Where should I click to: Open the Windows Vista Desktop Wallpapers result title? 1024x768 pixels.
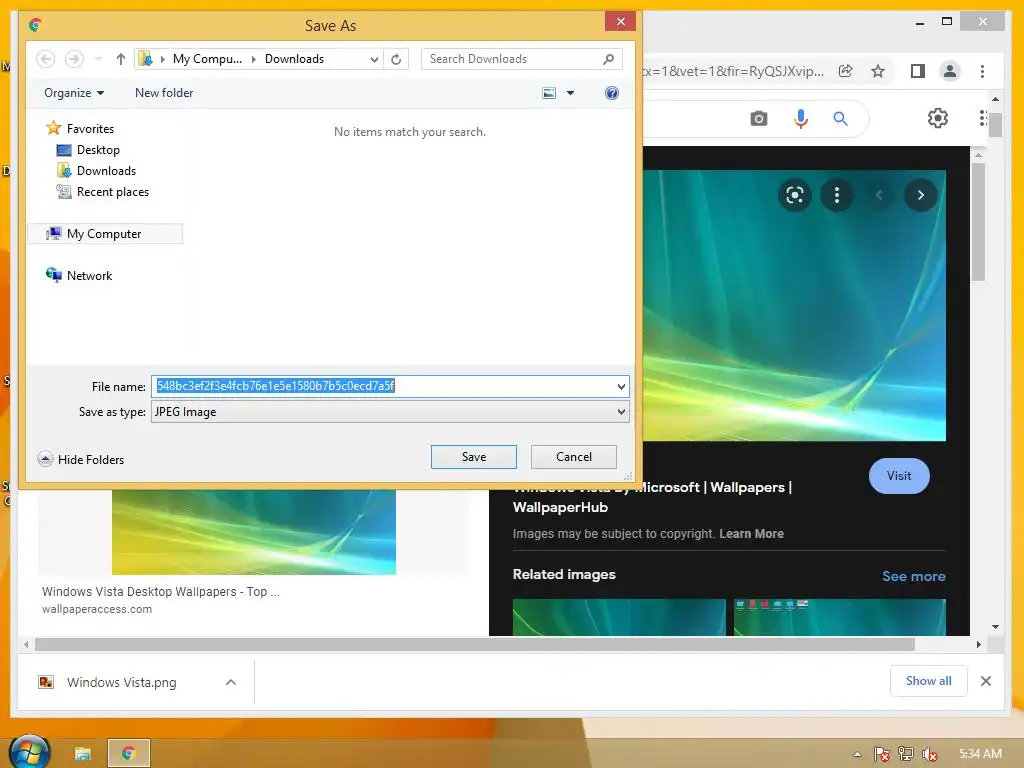pos(161,592)
